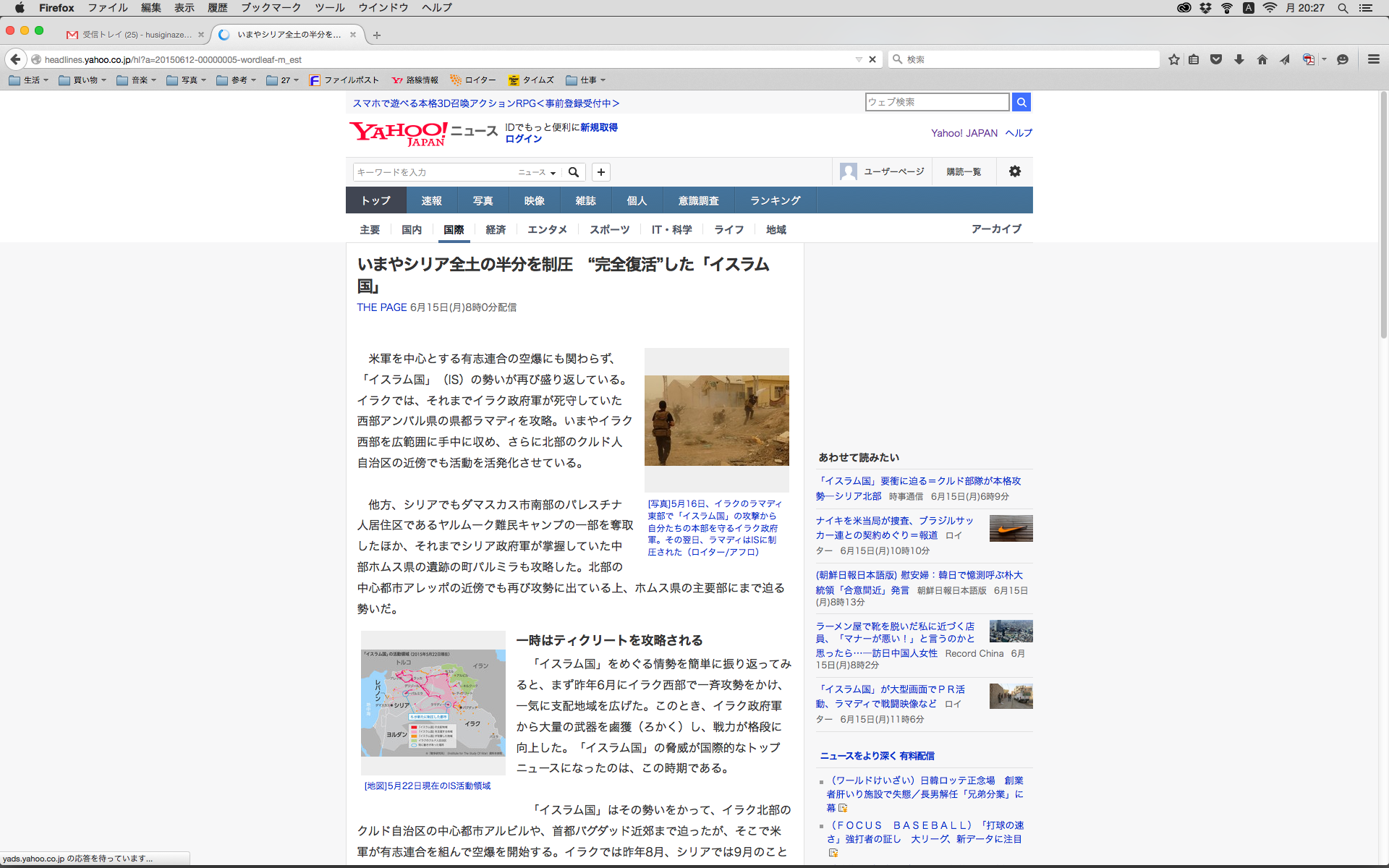1389x868 pixels.
Task: Click the blue Yahoo web search button
Action: (1021, 102)
